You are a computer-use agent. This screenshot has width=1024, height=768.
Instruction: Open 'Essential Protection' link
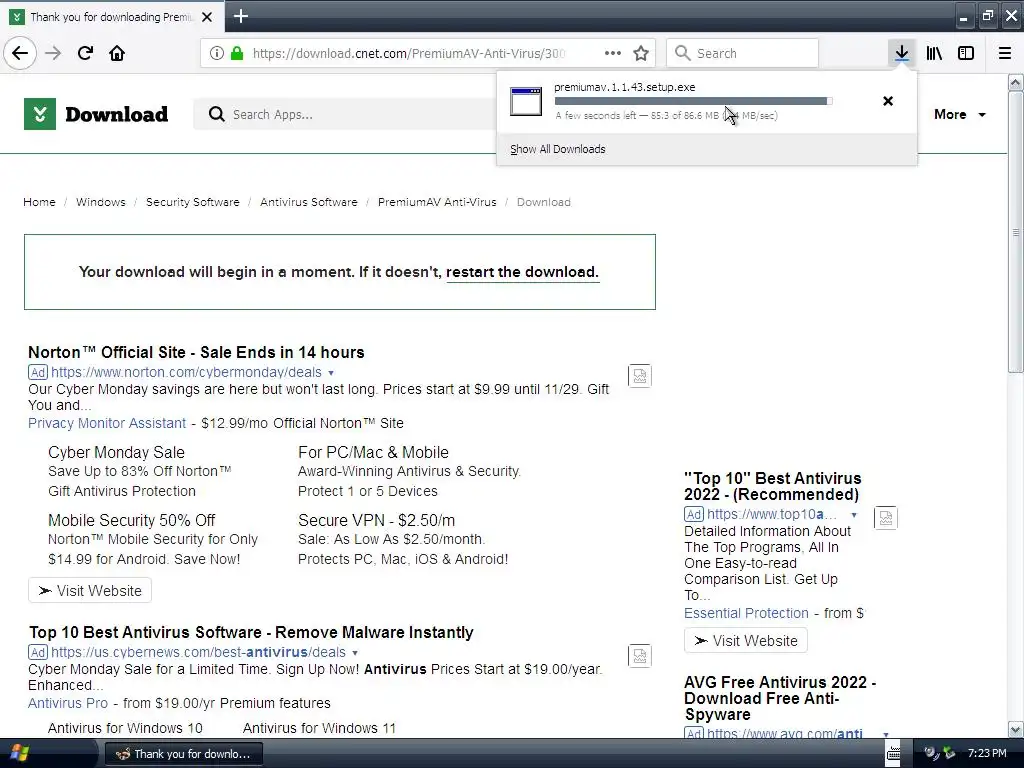(746, 613)
